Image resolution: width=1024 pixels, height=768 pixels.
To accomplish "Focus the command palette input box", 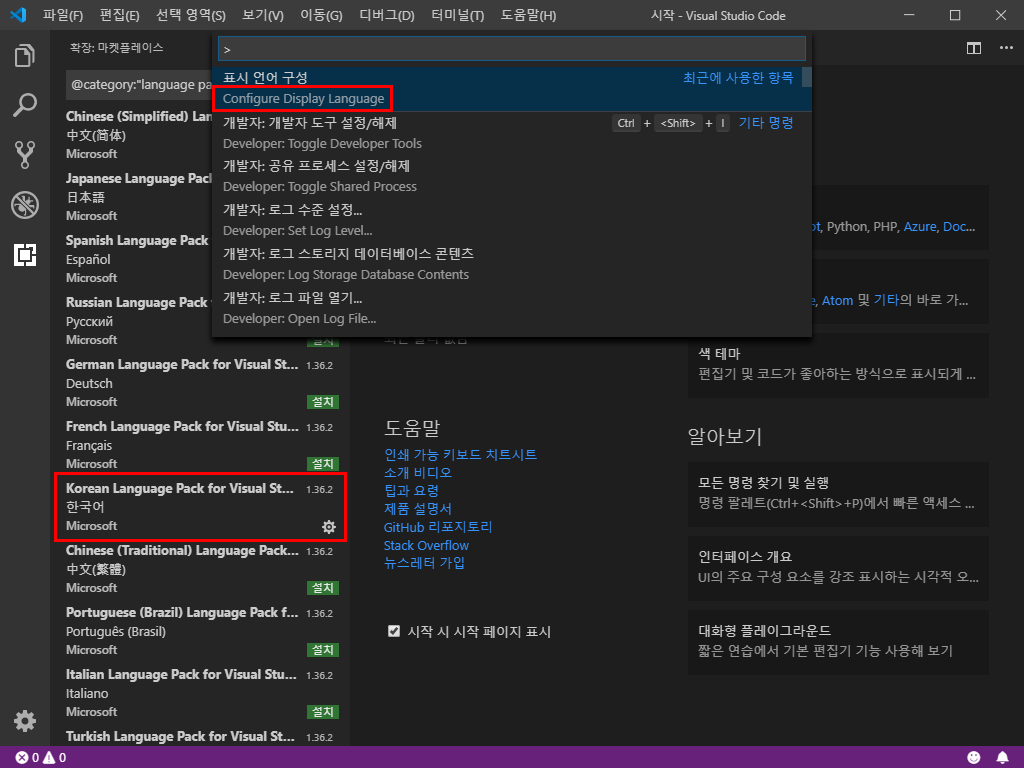I will pos(511,49).
